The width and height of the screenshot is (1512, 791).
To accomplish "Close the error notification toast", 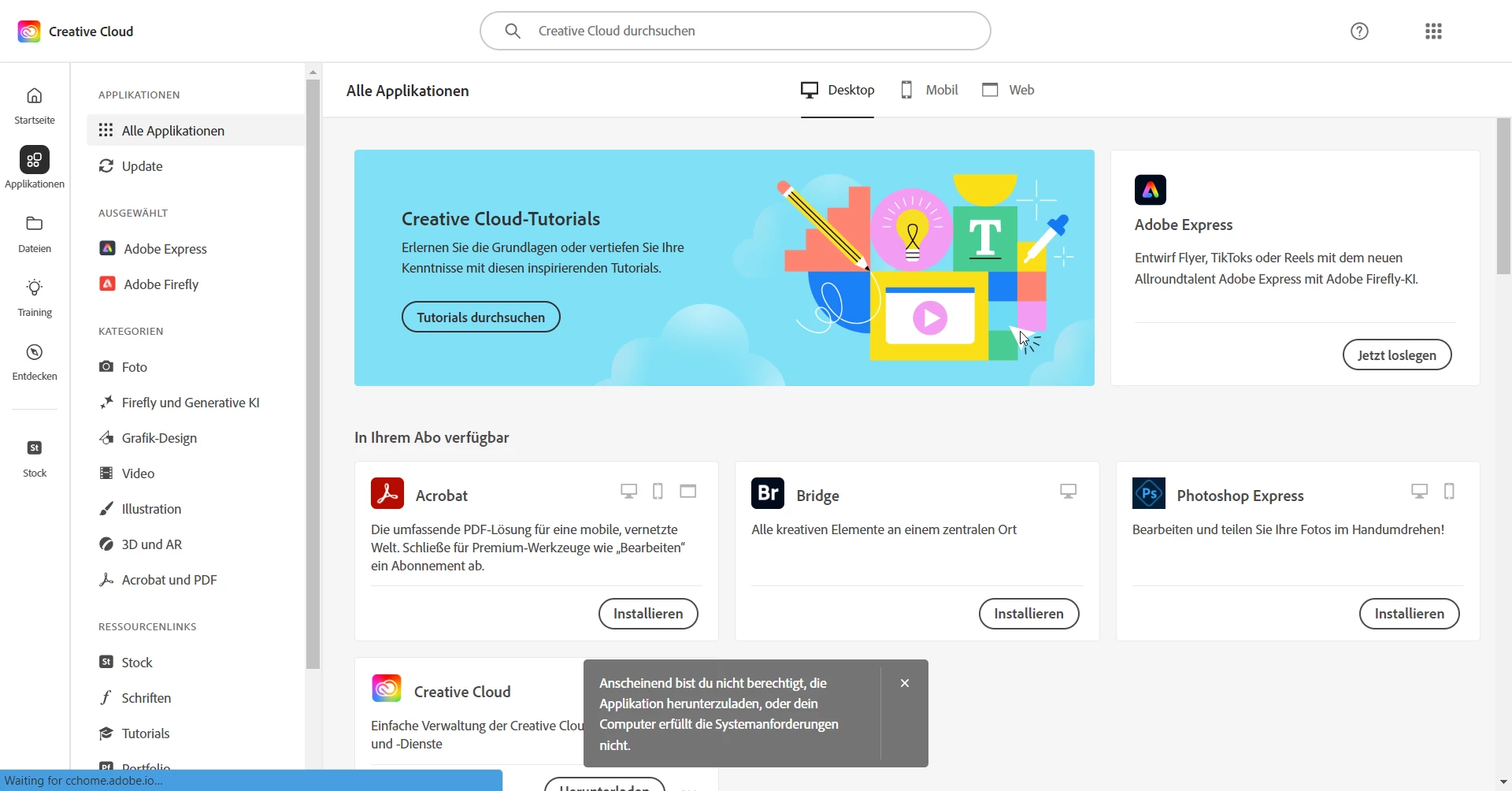I will point(905,683).
